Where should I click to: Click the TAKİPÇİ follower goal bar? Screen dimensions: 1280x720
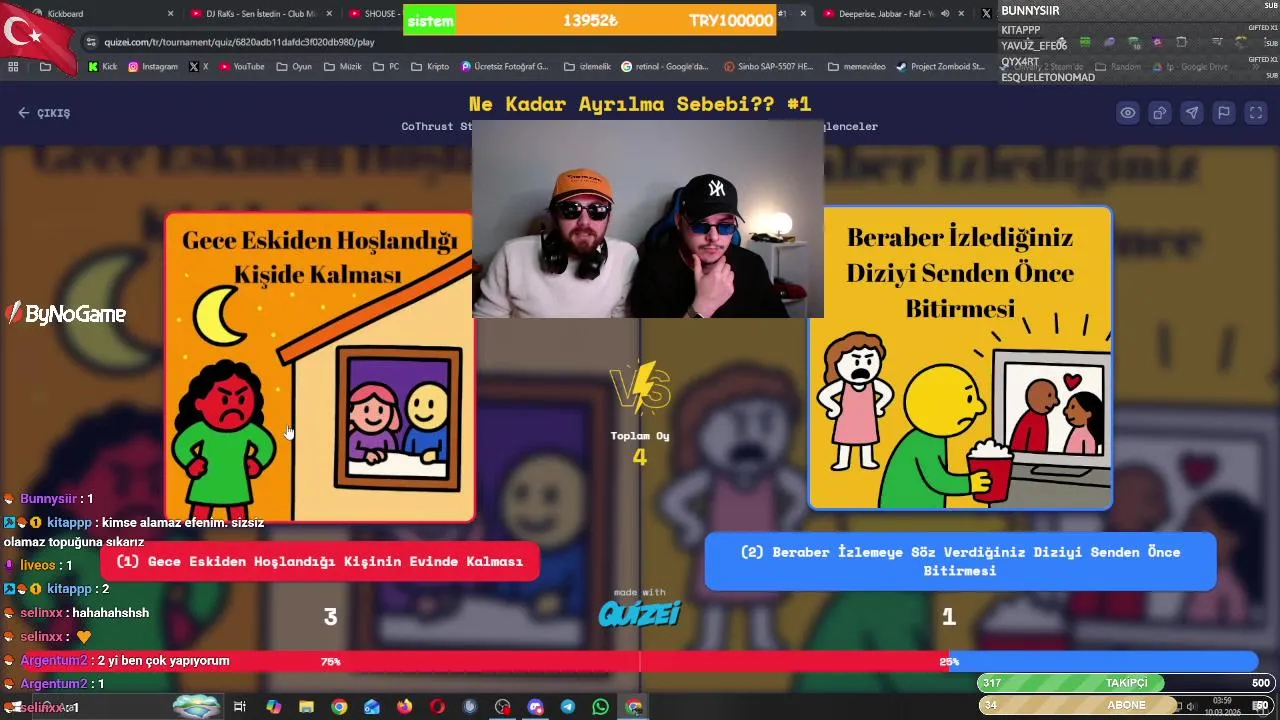point(1126,683)
